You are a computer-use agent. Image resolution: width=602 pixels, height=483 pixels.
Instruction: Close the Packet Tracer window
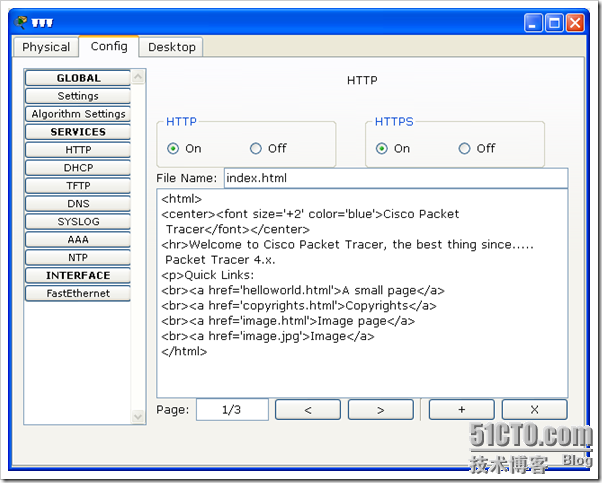tap(575, 23)
